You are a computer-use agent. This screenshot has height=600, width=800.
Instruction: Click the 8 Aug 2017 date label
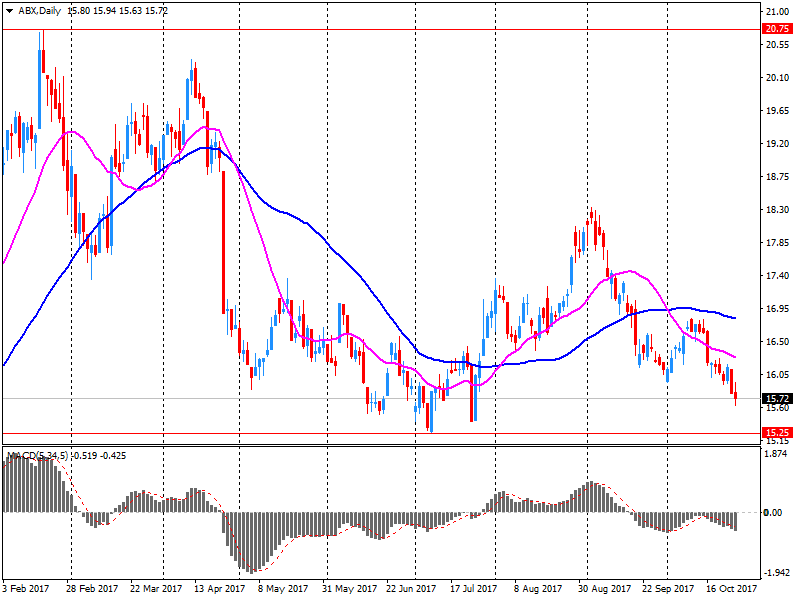pos(538,589)
